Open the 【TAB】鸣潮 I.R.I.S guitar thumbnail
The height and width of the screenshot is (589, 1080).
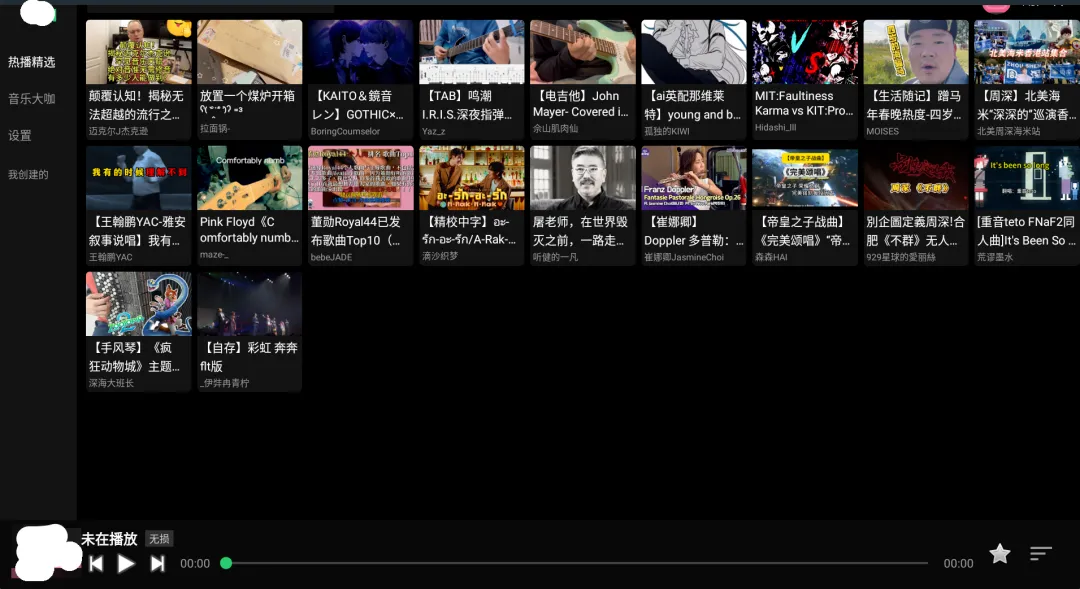[472, 52]
